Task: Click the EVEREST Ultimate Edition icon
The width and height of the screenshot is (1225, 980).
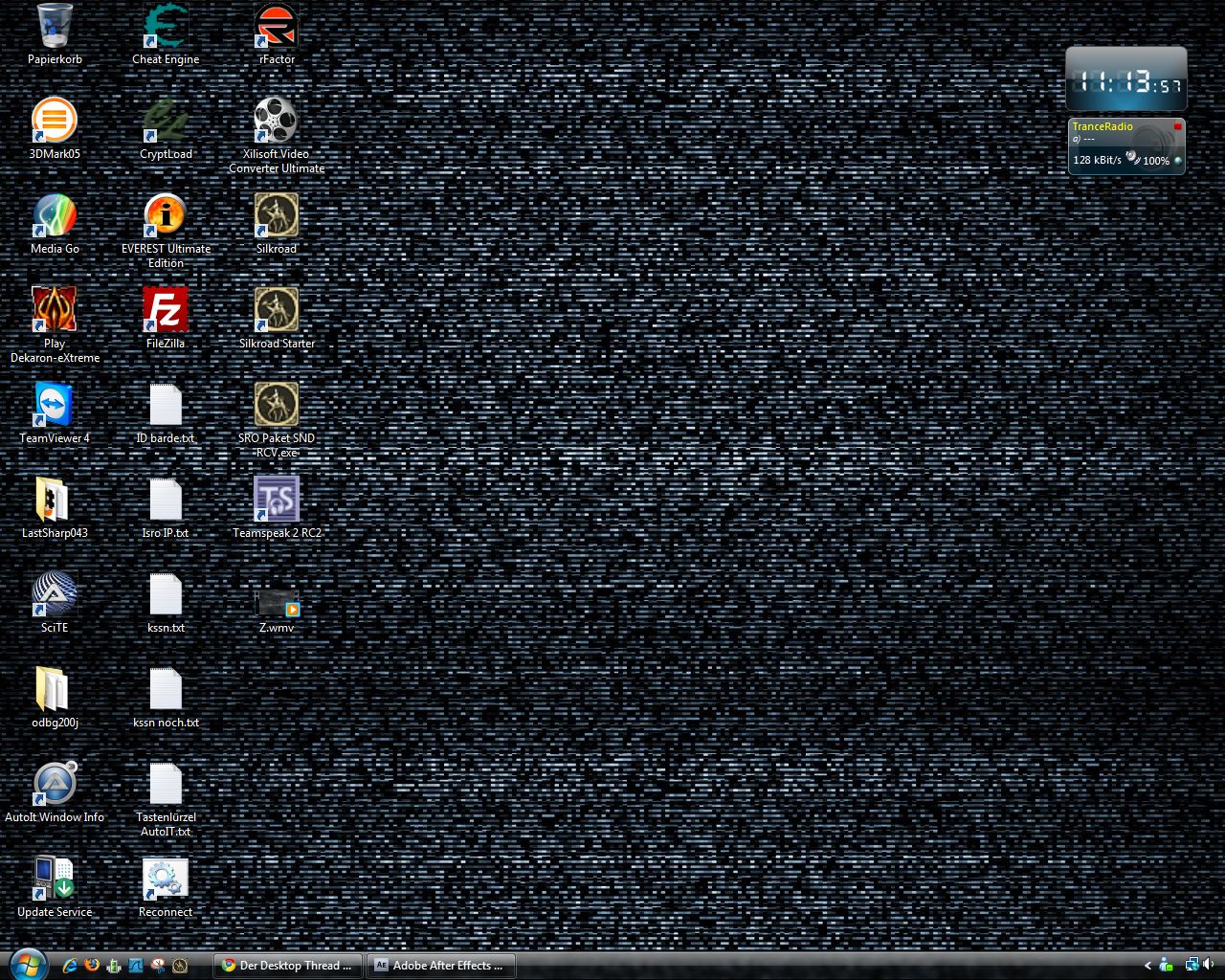Action: 166,215
